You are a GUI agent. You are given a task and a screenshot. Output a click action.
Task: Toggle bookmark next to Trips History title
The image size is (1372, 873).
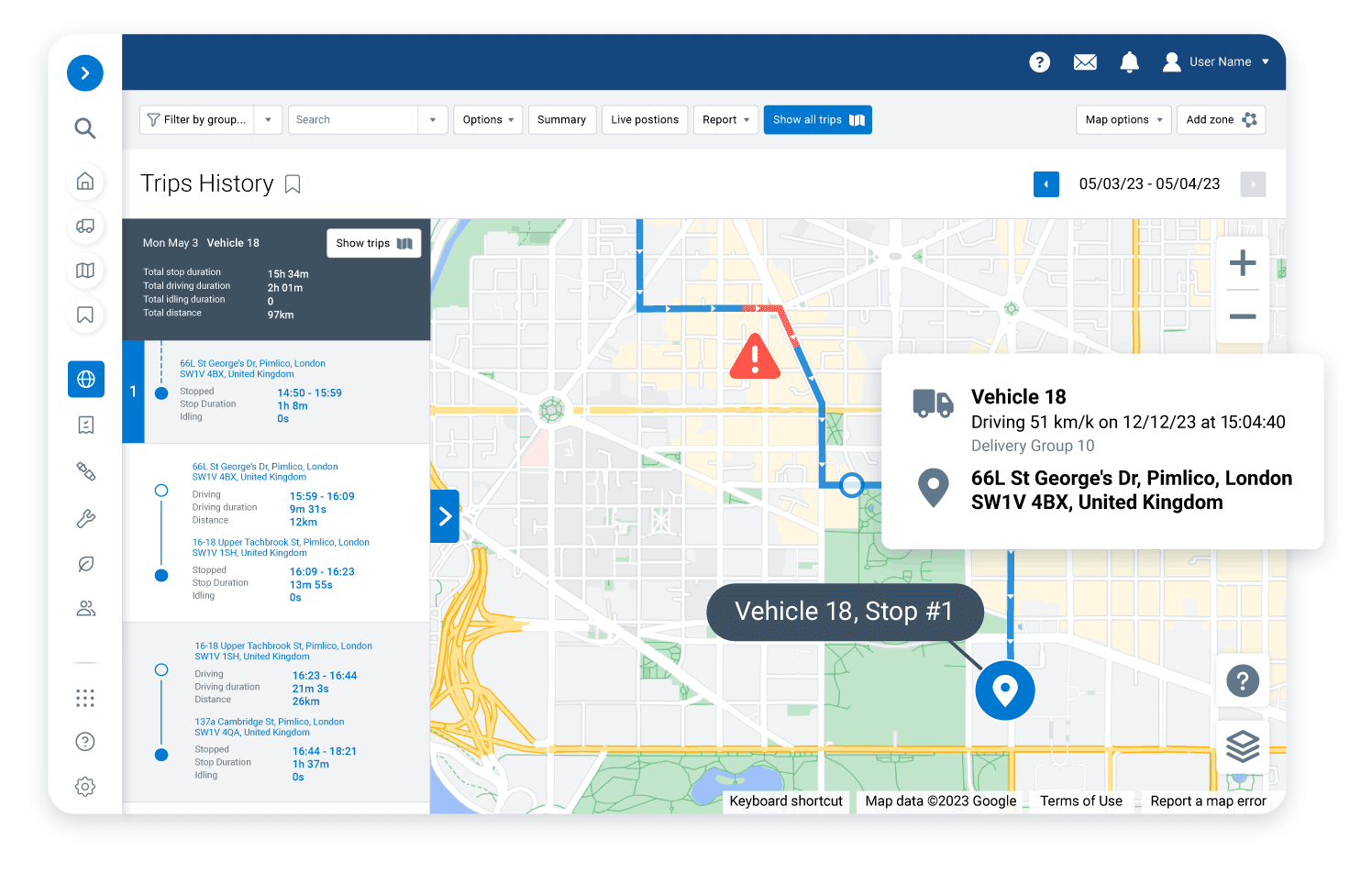click(x=293, y=184)
